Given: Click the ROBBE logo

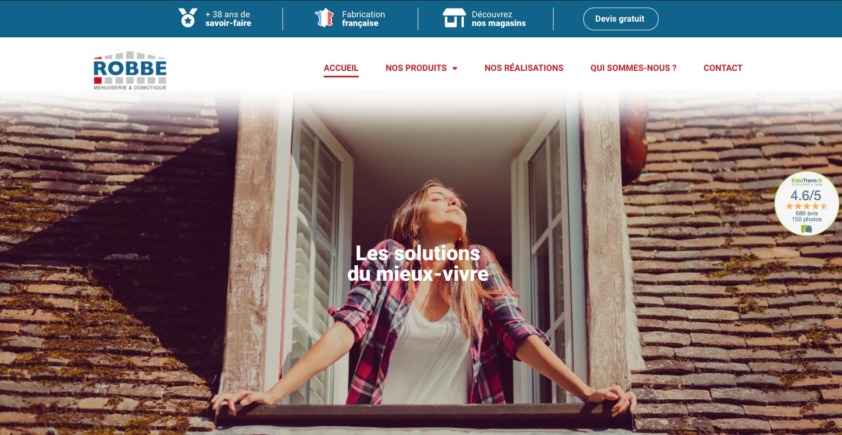Looking at the screenshot, I should coord(130,70).
